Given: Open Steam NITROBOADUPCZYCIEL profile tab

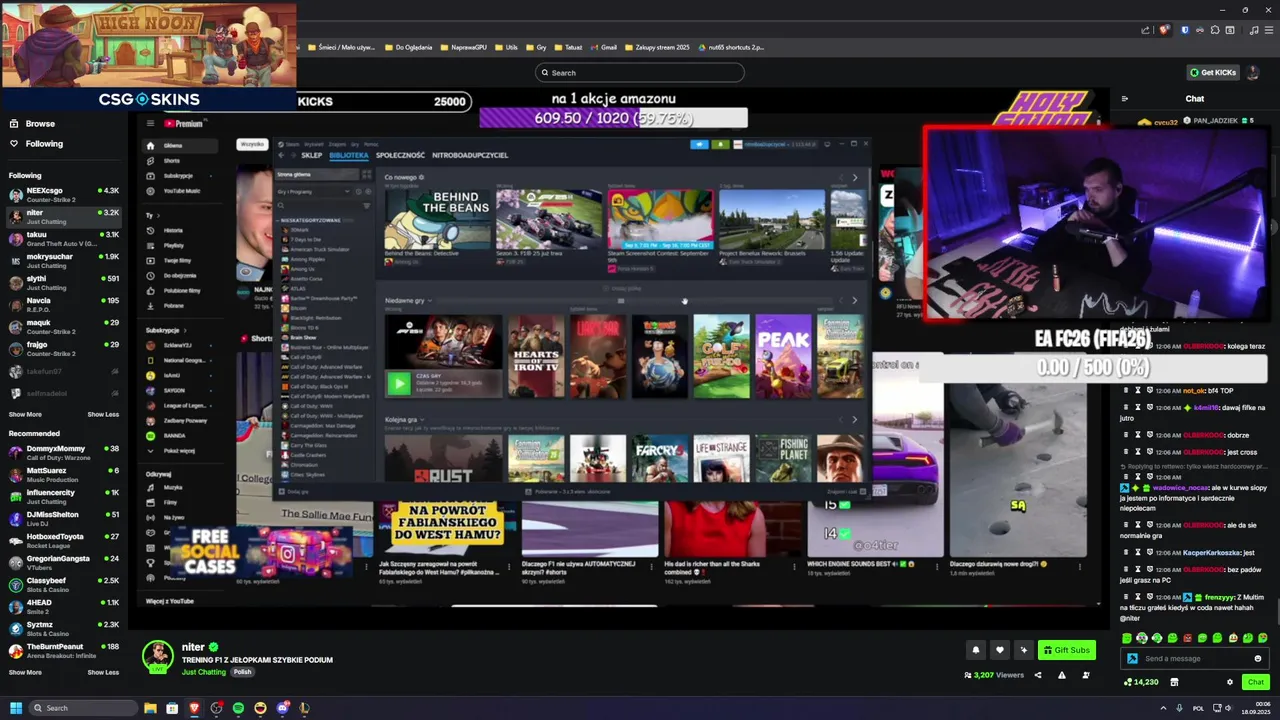Looking at the screenshot, I should (470, 155).
